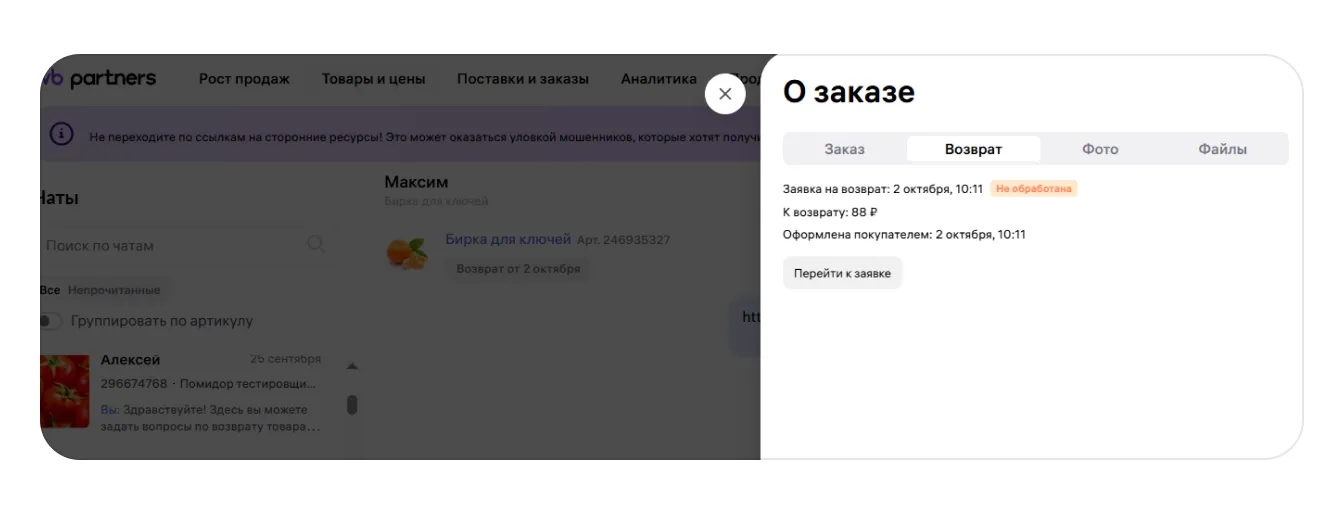Open the Рост продаж menu
The image size is (1344, 514).
tap(244, 79)
